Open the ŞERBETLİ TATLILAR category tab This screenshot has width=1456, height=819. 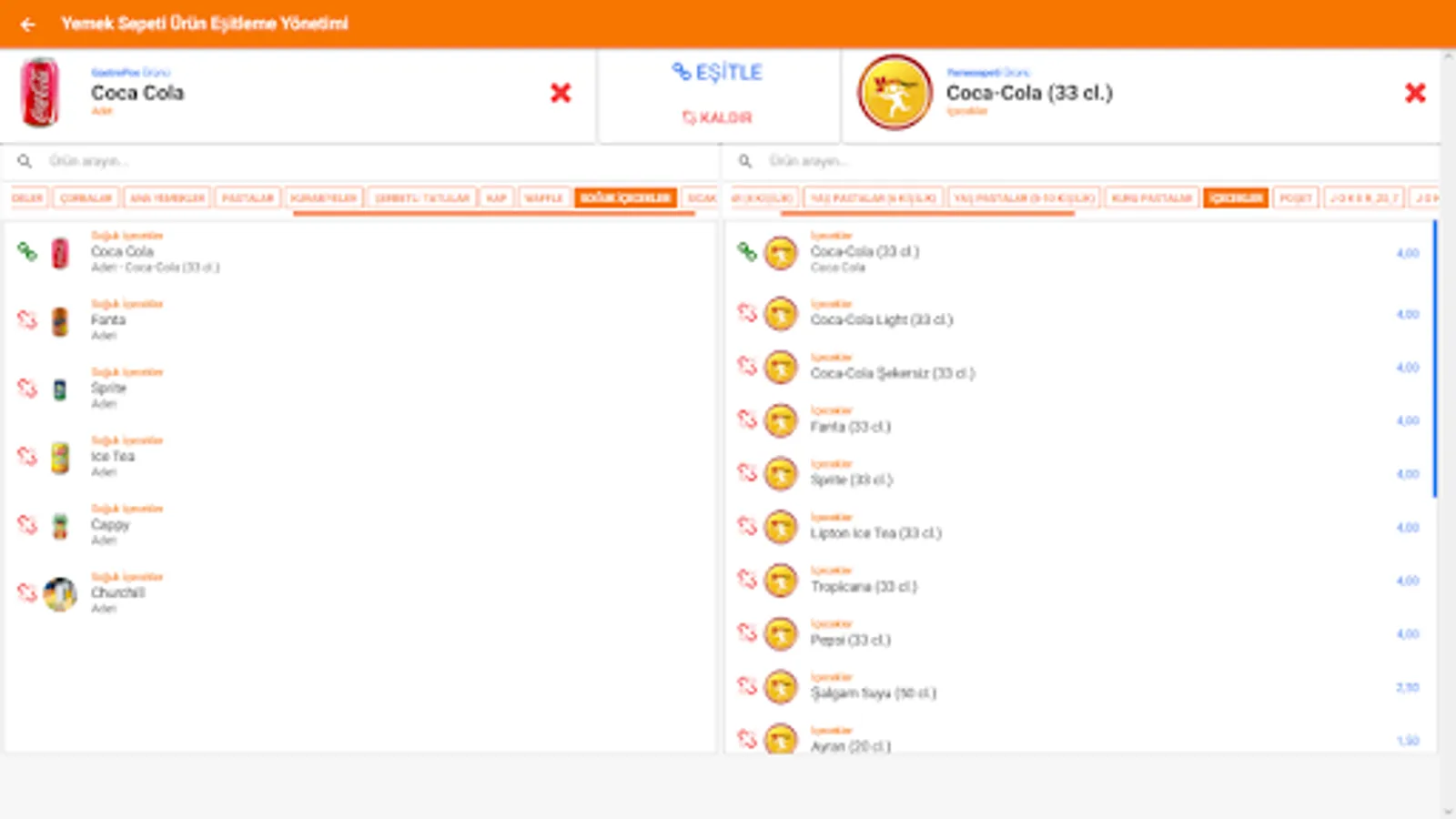coord(422,197)
